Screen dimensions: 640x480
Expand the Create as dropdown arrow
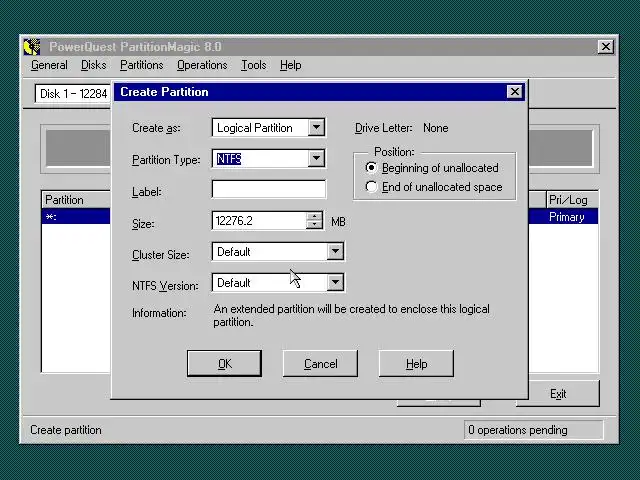click(316, 127)
